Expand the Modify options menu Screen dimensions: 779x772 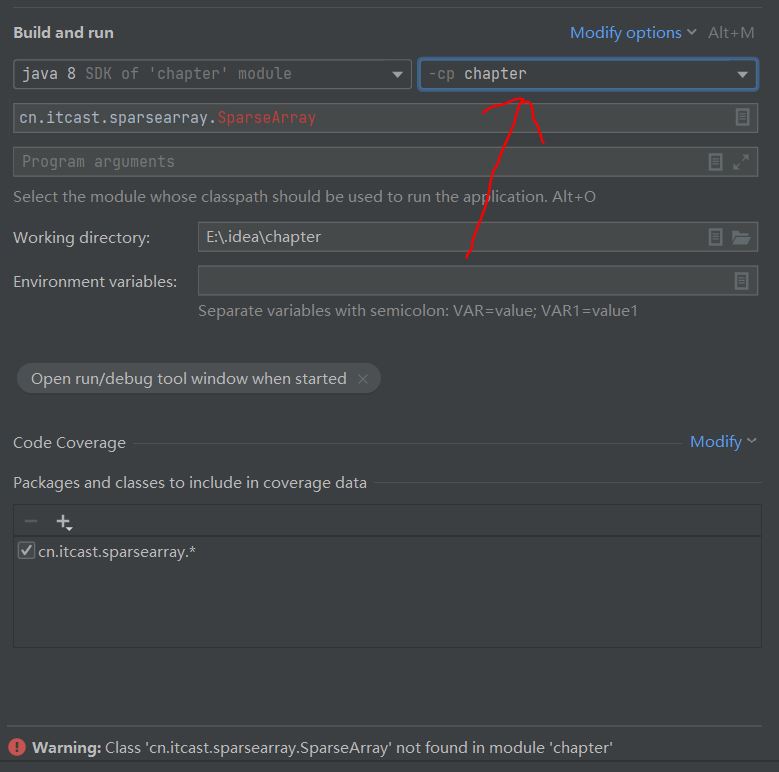point(632,33)
